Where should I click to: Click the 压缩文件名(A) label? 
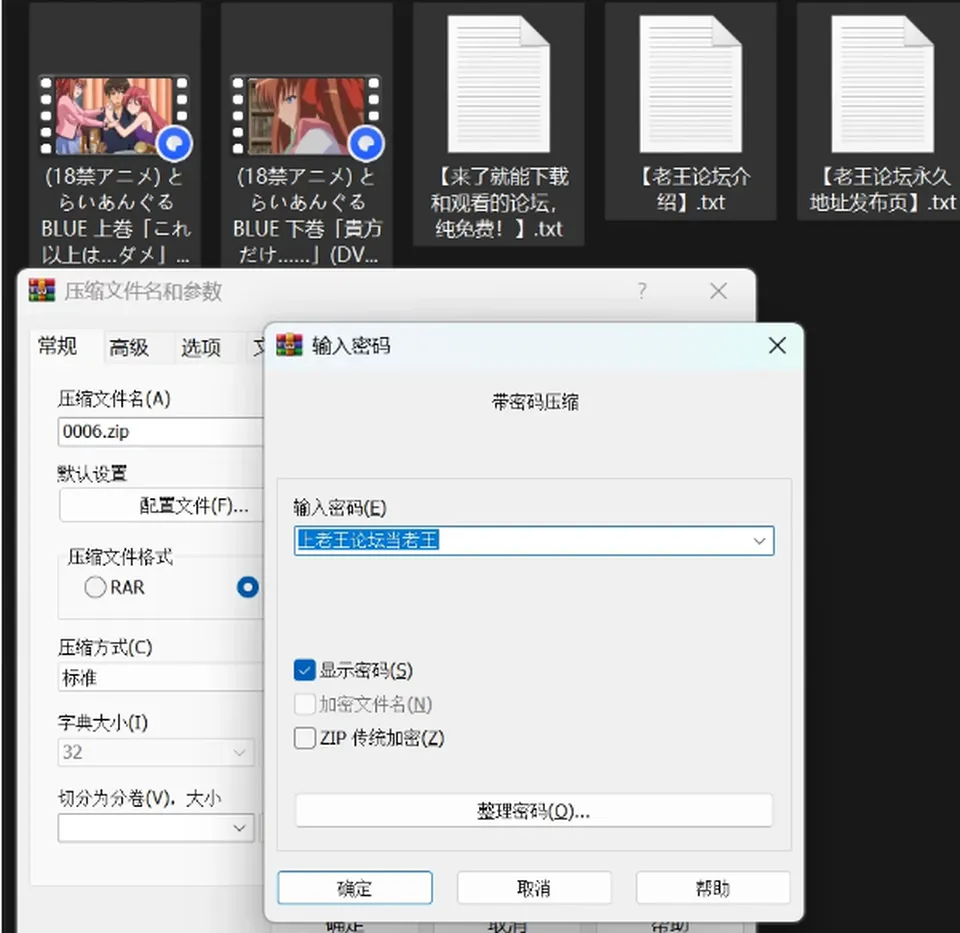pos(114,399)
